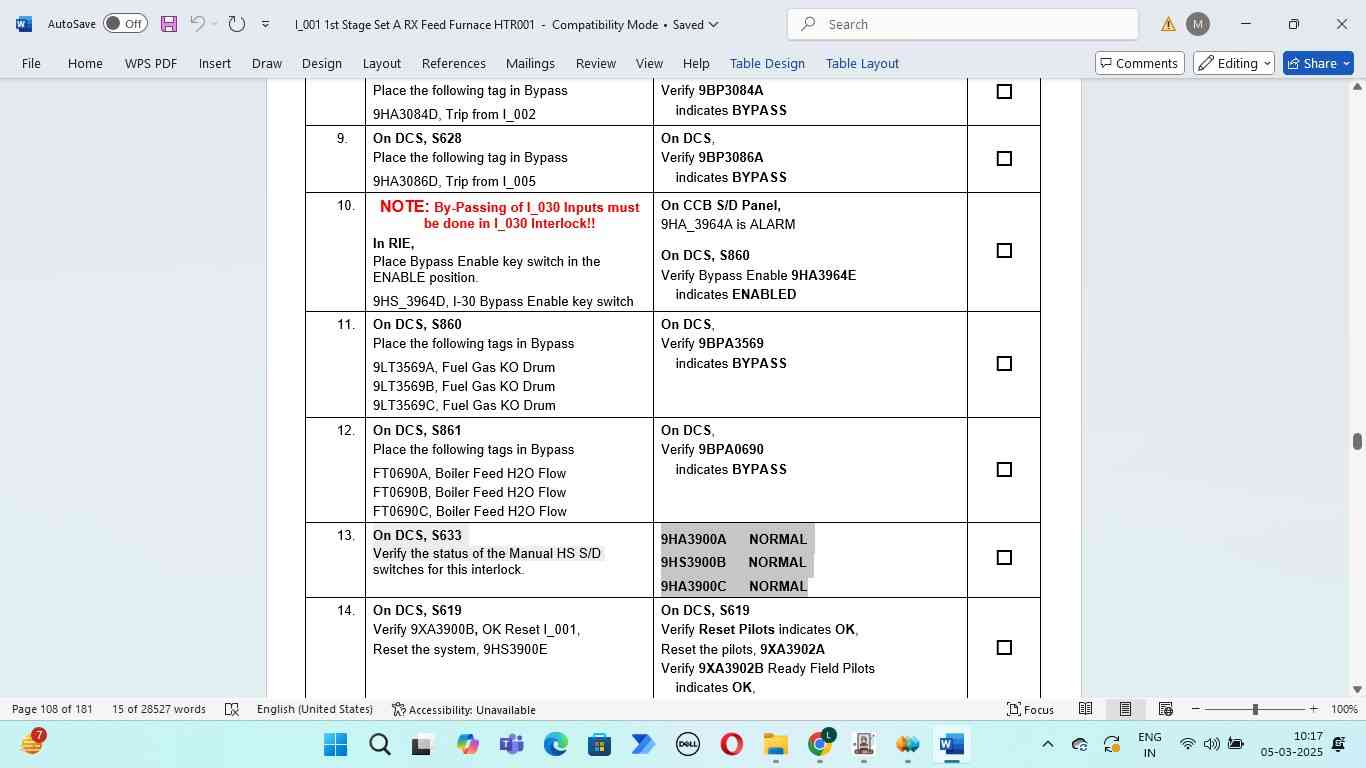This screenshot has height=768, width=1366.
Task: Show hidden system tray icons
Action: 1047,744
